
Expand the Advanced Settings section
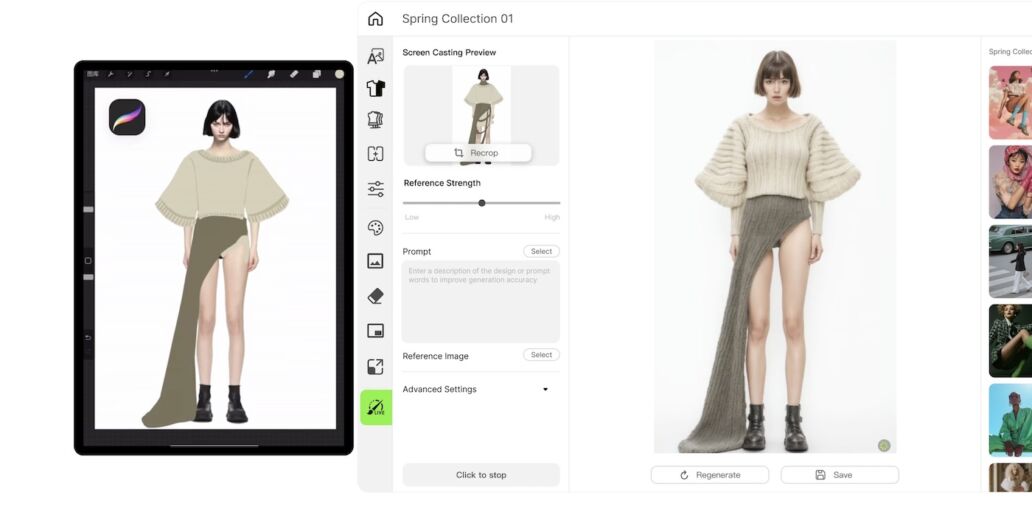545,389
